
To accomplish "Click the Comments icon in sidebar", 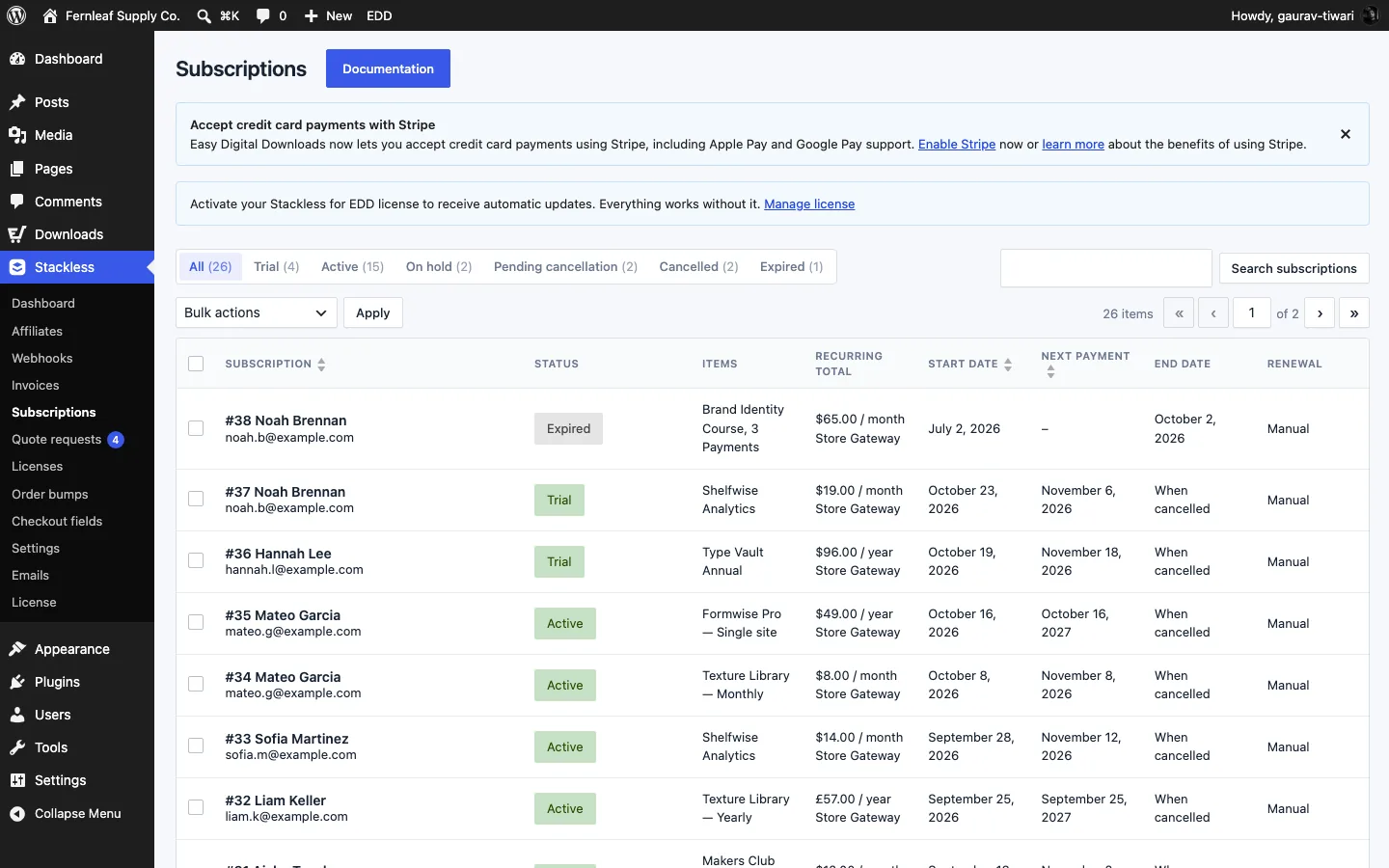I will click(x=17, y=202).
